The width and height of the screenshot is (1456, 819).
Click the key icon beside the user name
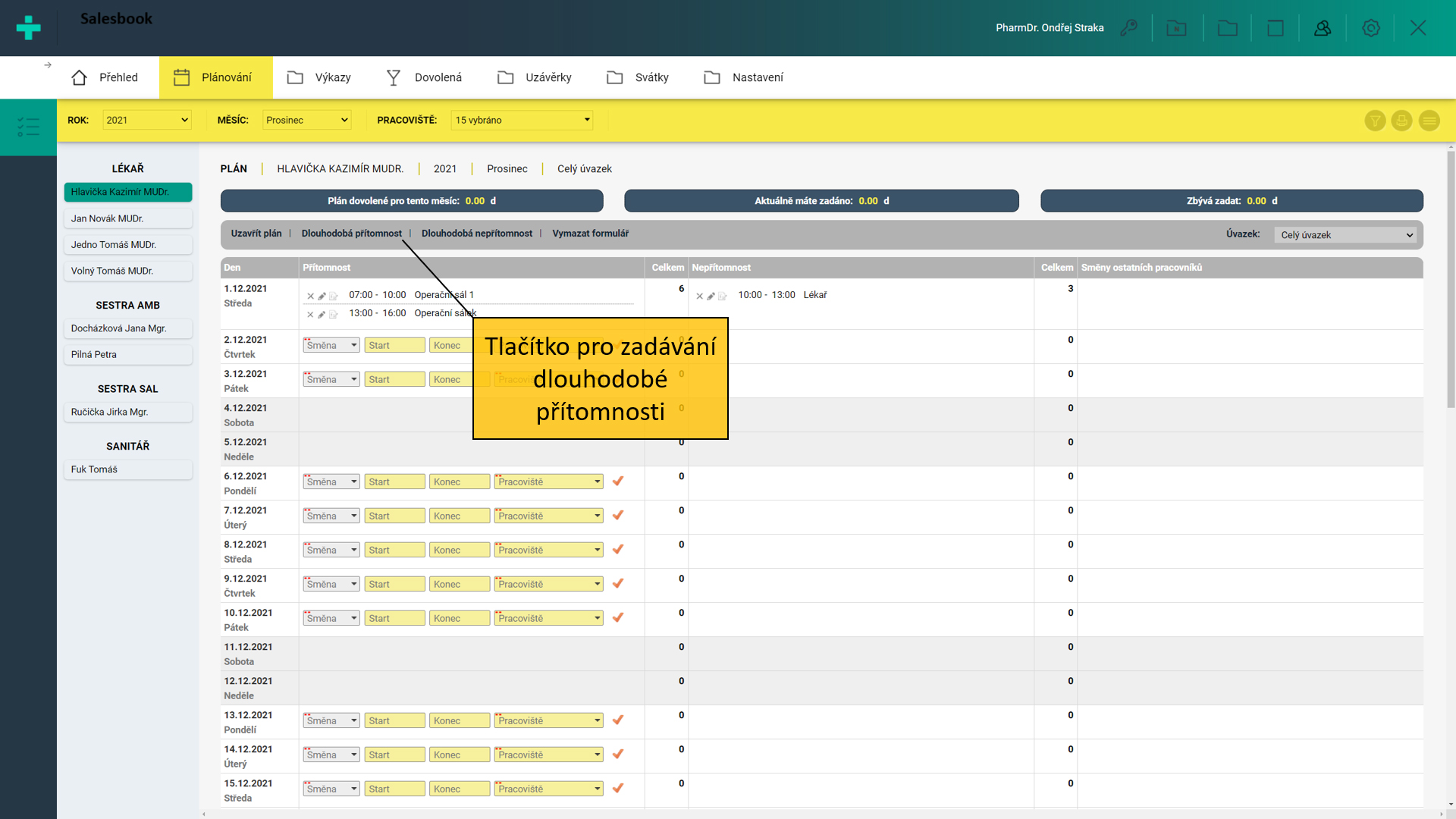(x=1128, y=28)
